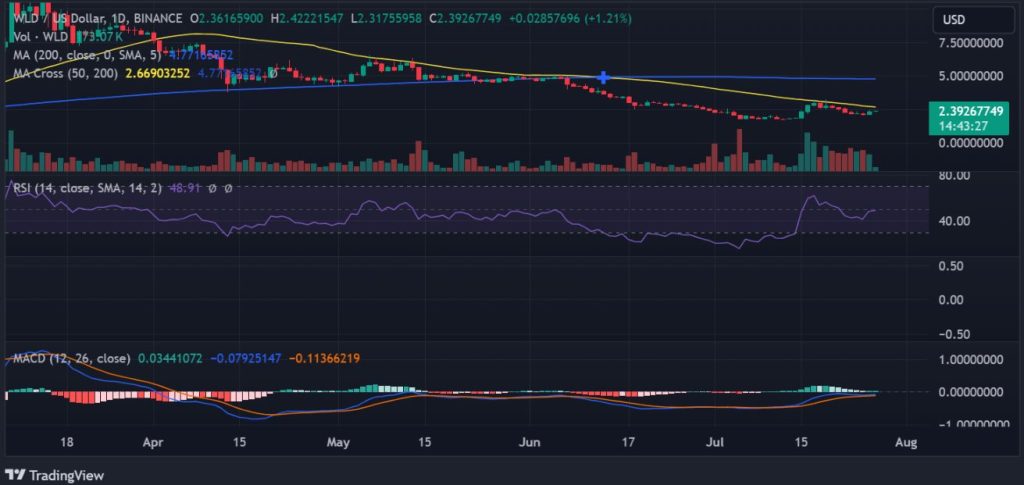The image size is (1024, 485).
Task: Select the blue MA cross marker on chart
Action: tap(604, 78)
